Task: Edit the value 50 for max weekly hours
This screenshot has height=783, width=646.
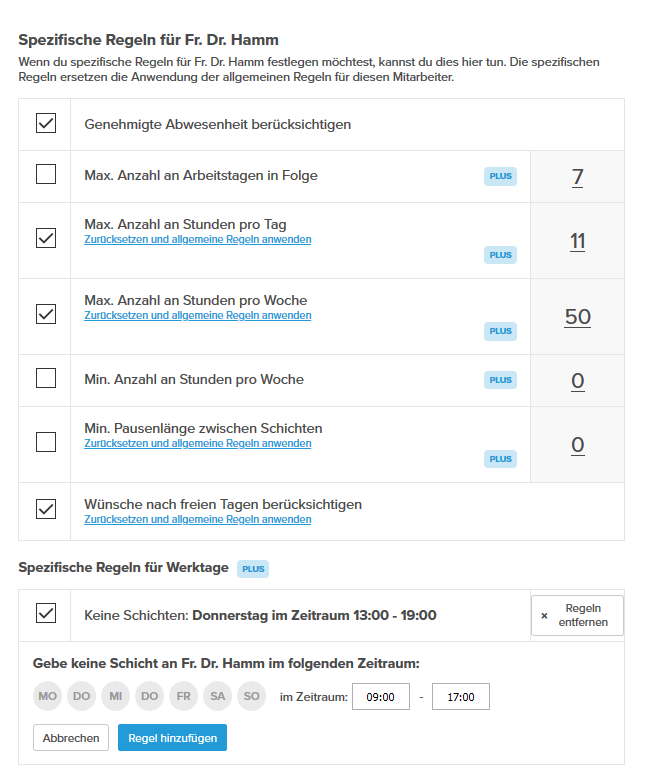Action: [x=577, y=317]
